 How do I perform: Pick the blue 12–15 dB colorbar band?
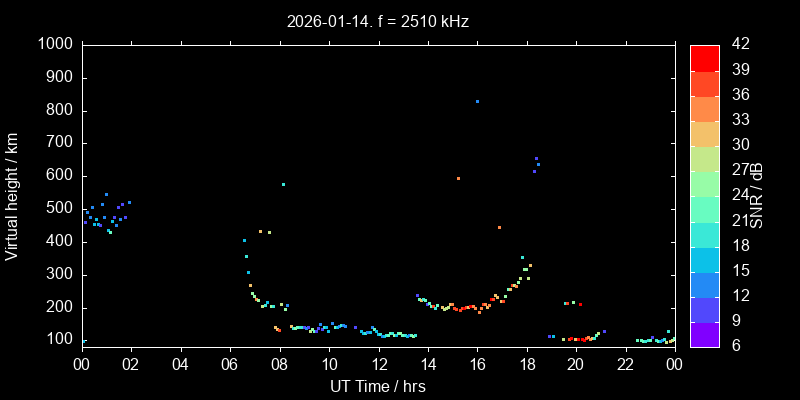point(705,284)
